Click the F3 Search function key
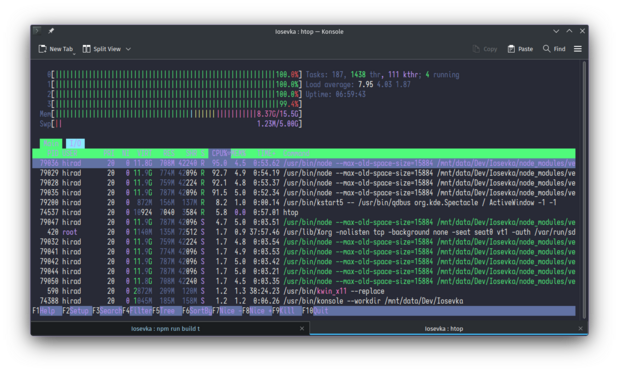619x372 pixels. click(107, 311)
